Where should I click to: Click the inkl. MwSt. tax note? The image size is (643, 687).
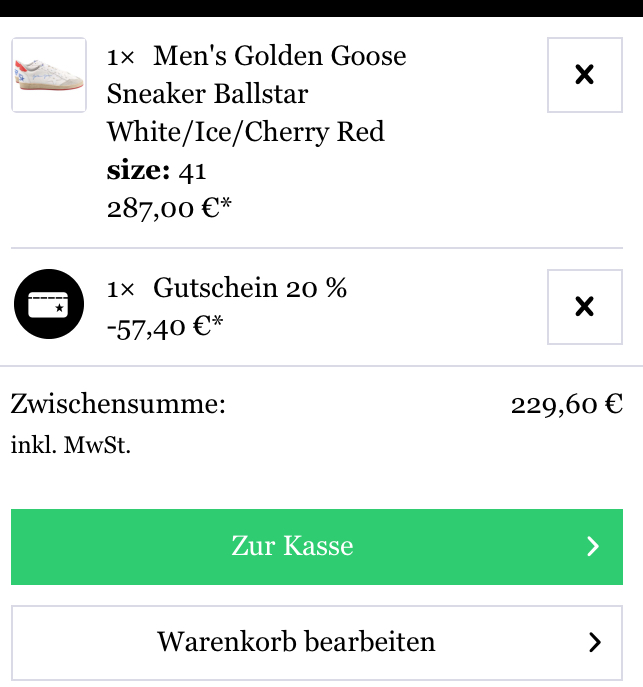tap(71, 445)
